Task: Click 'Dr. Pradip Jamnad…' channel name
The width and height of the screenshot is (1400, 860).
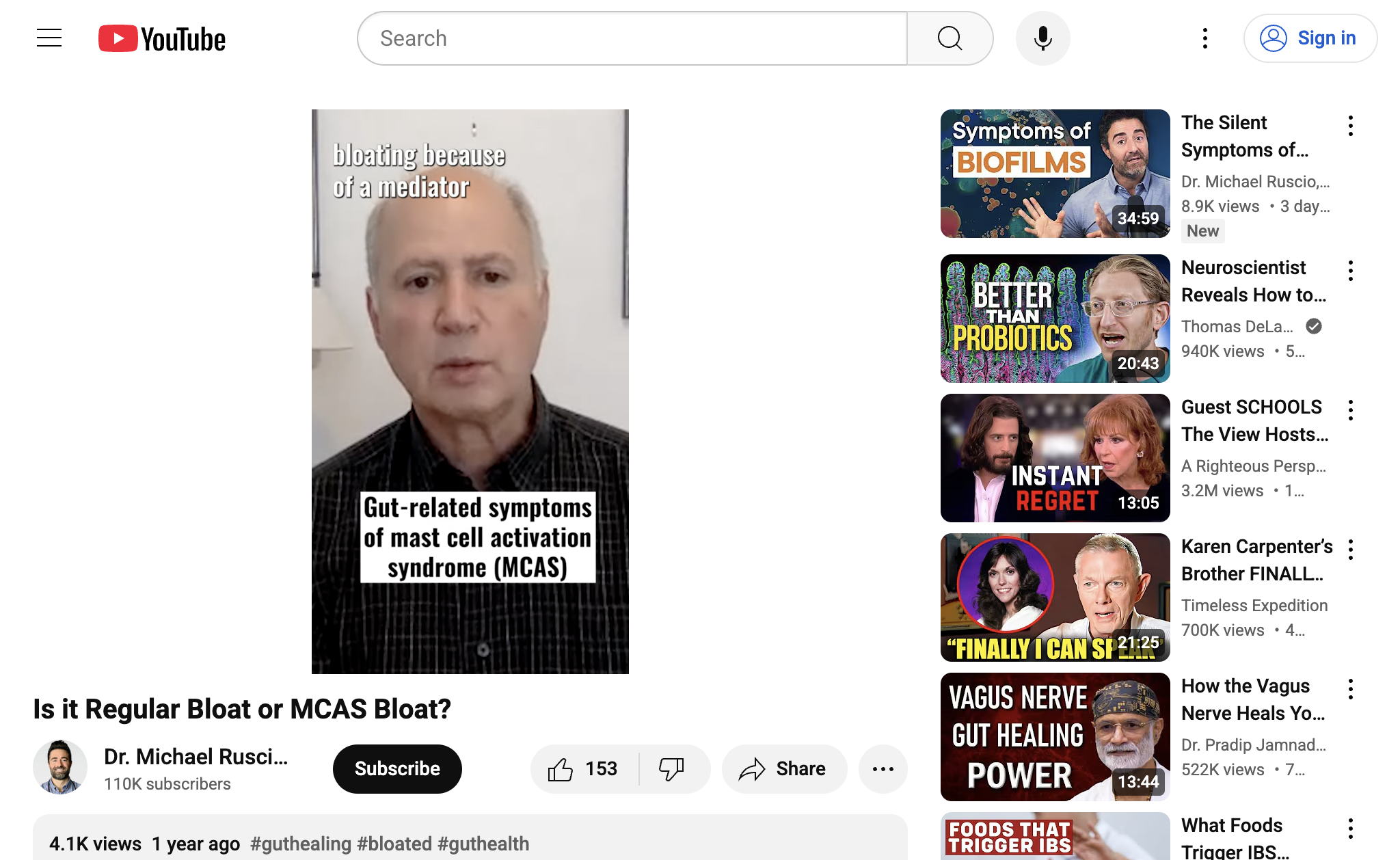Action: pos(1254,744)
